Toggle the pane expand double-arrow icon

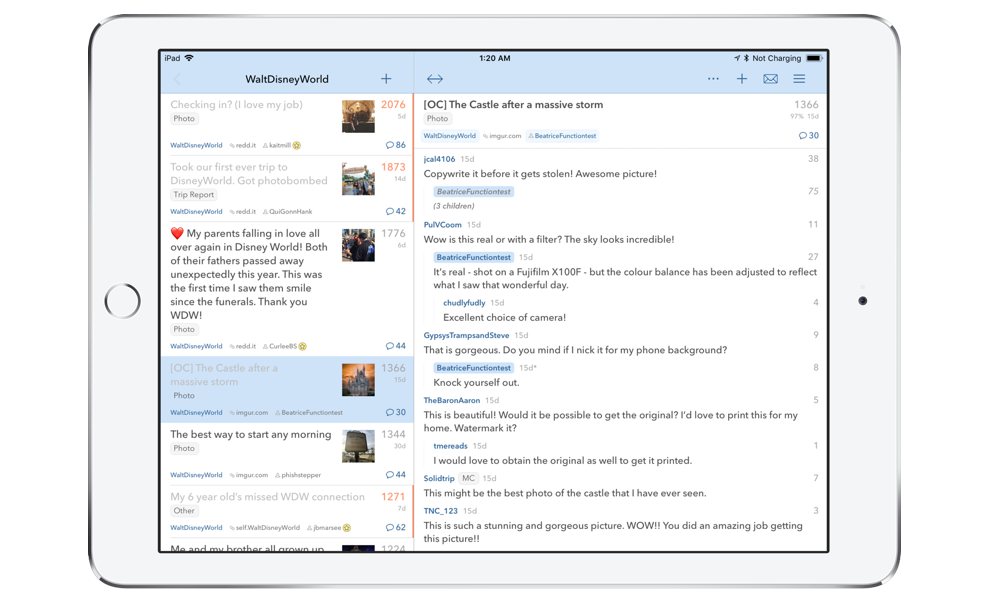point(435,79)
